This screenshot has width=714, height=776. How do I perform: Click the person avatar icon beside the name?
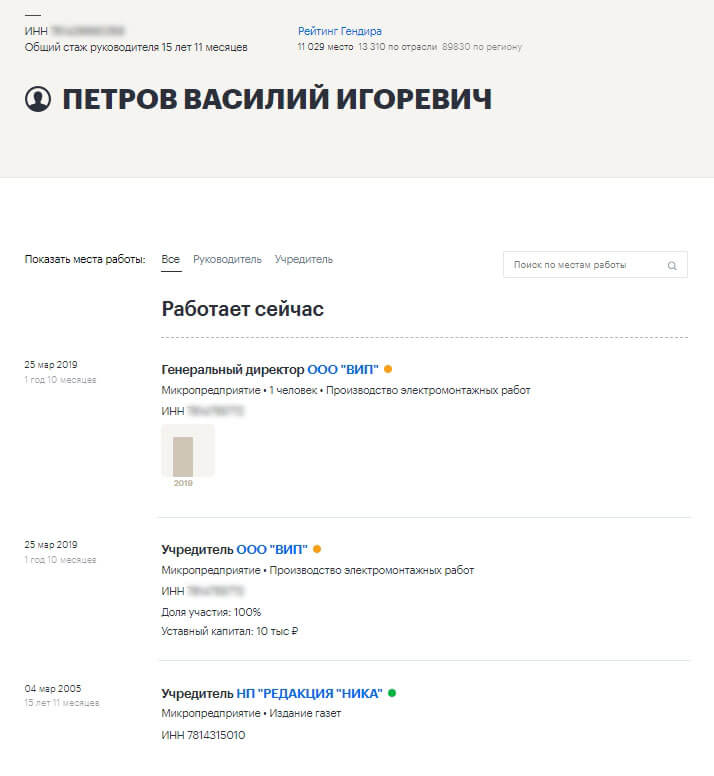[x=38, y=100]
